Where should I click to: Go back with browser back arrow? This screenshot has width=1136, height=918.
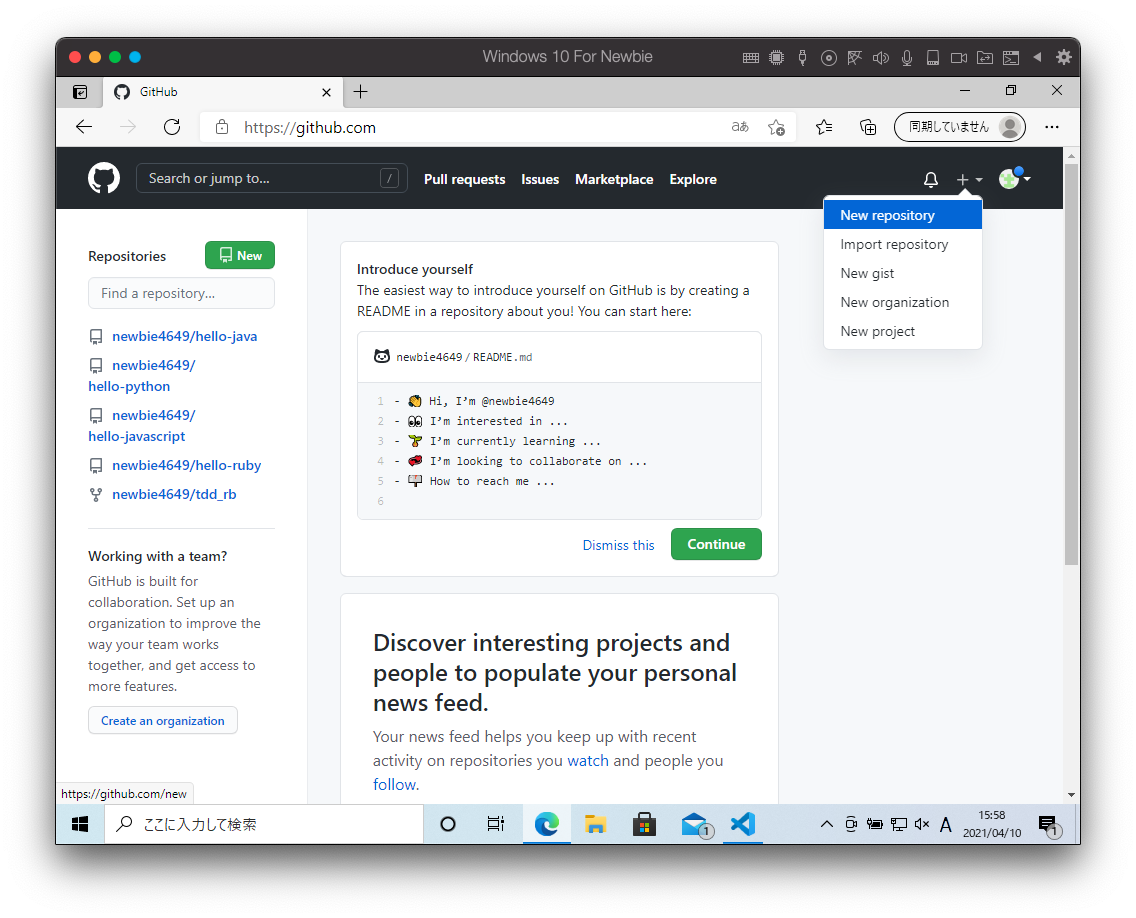[x=84, y=128]
